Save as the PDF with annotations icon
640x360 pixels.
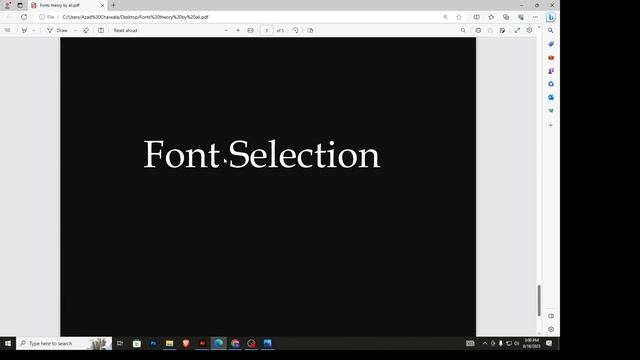502,30
